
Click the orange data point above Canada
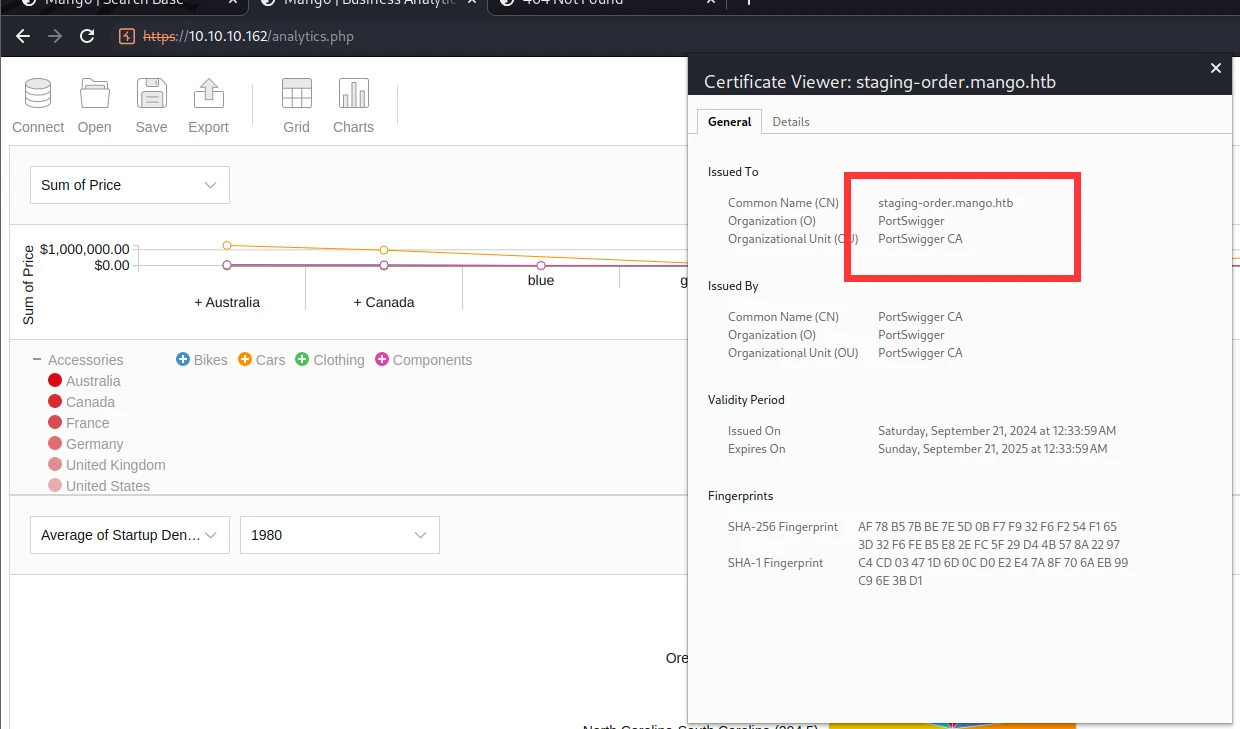click(x=384, y=250)
